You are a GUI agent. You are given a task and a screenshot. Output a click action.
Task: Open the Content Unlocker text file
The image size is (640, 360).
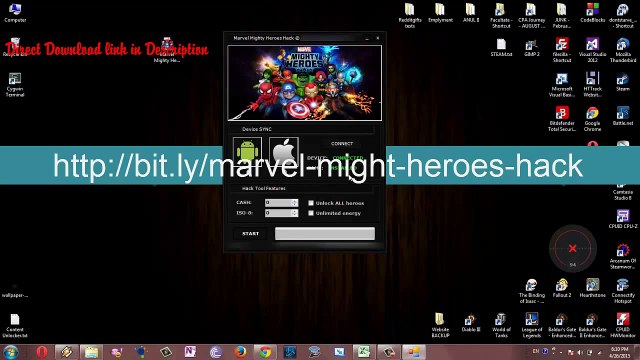click(x=15, y=326)
